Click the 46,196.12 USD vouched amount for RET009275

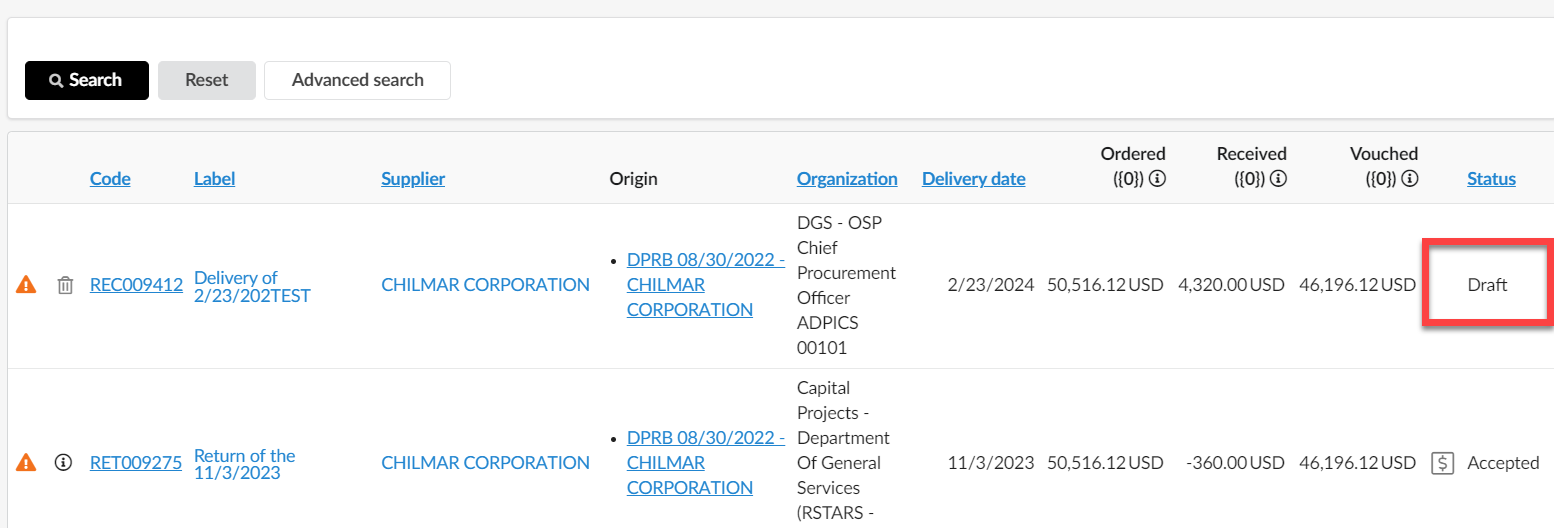(1358, 463)
